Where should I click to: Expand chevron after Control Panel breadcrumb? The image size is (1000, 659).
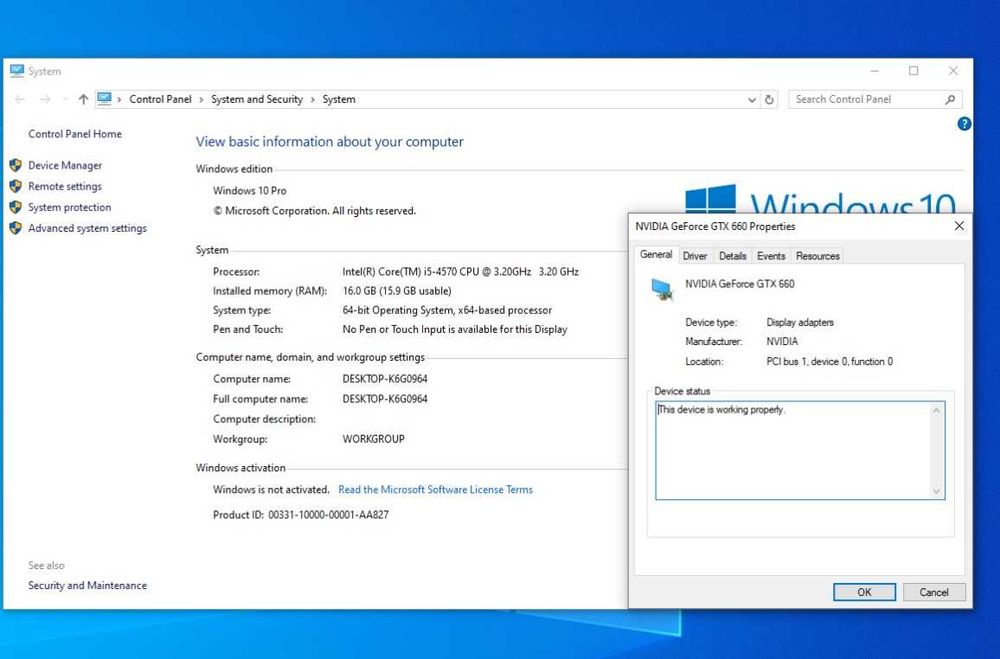201,100
